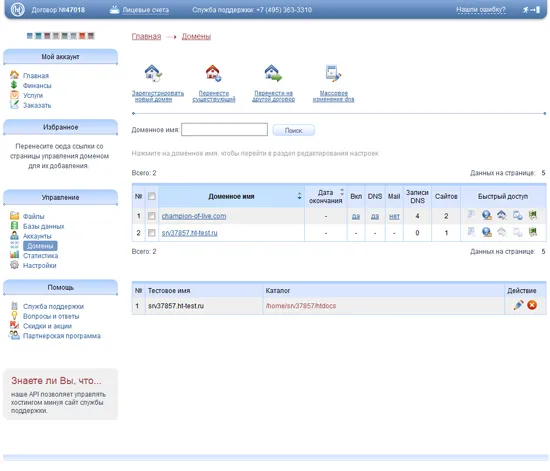Click the support phone number +7 (495) 363-3310
Screen dimensions: 550x471
pos(284,10)
